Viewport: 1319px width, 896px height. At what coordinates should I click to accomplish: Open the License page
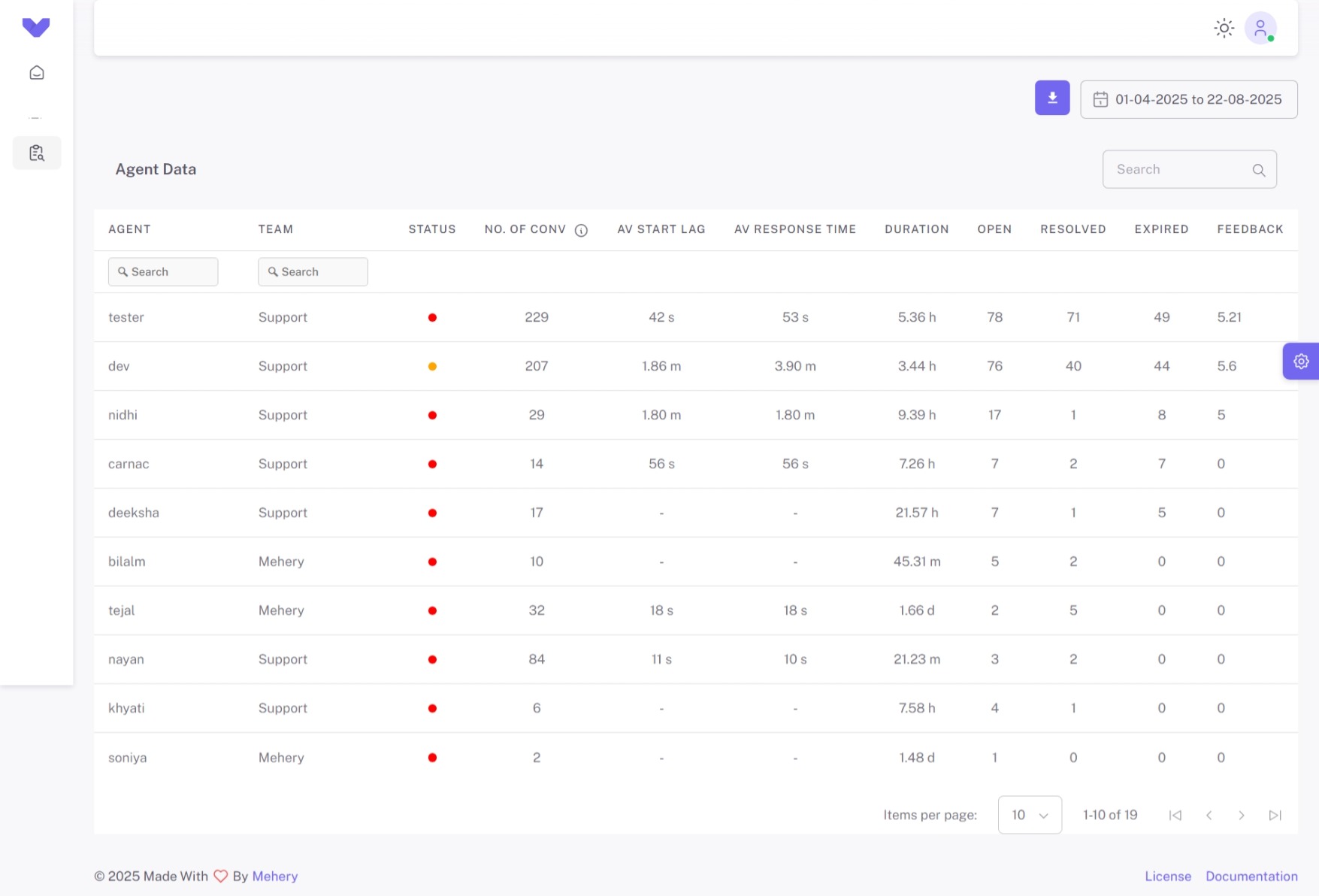pos(1167,876)
